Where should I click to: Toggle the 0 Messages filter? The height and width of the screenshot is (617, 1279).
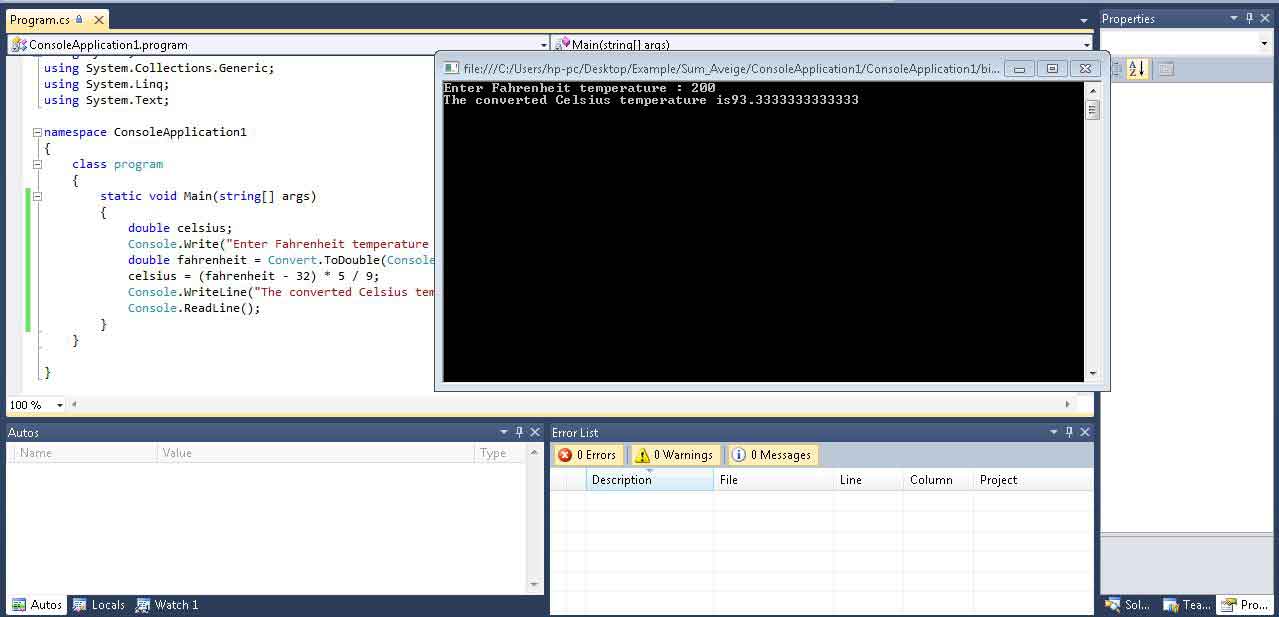(x=772, y=455)
